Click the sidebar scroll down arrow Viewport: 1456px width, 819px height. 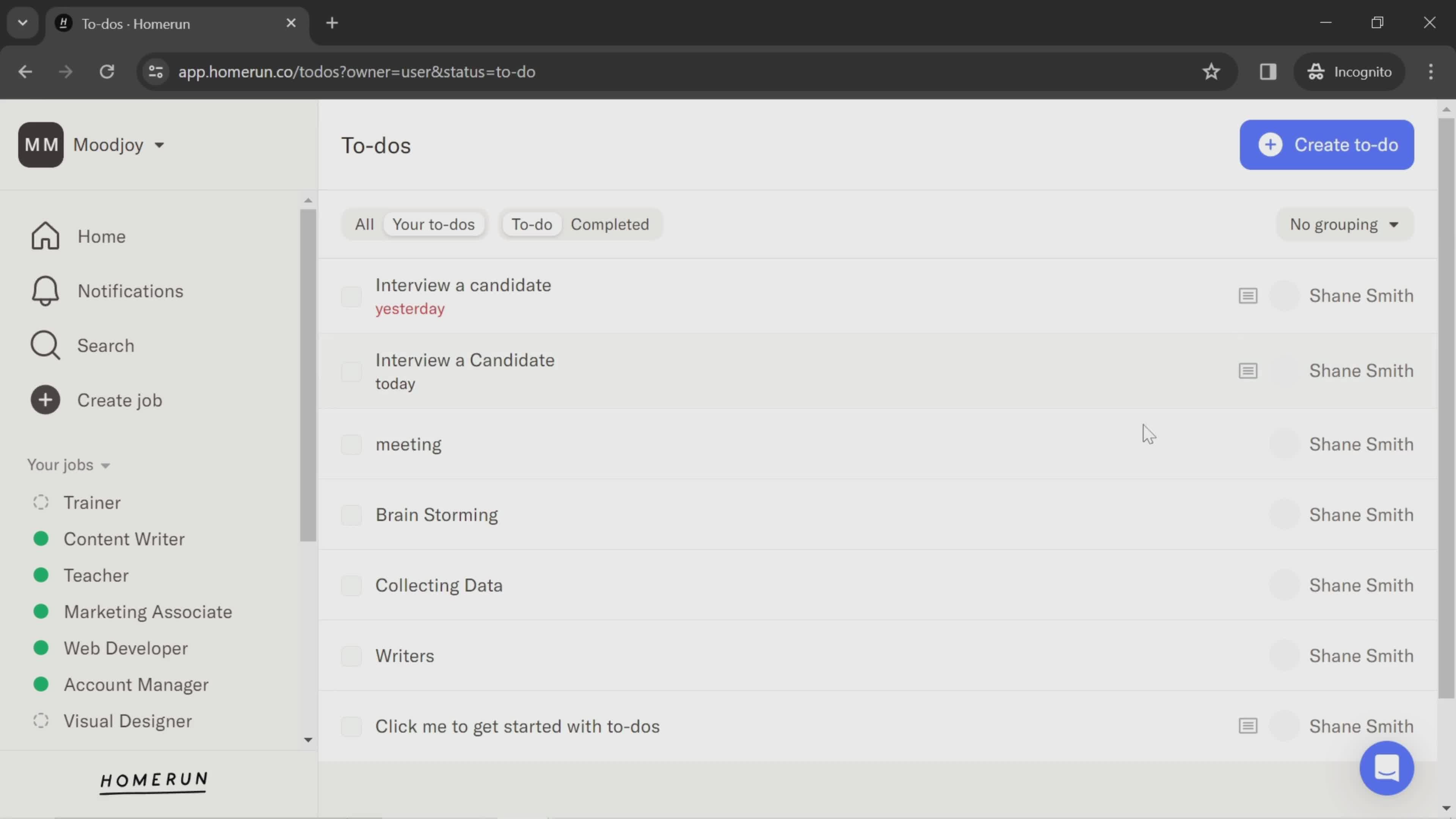tap(308, 739)
